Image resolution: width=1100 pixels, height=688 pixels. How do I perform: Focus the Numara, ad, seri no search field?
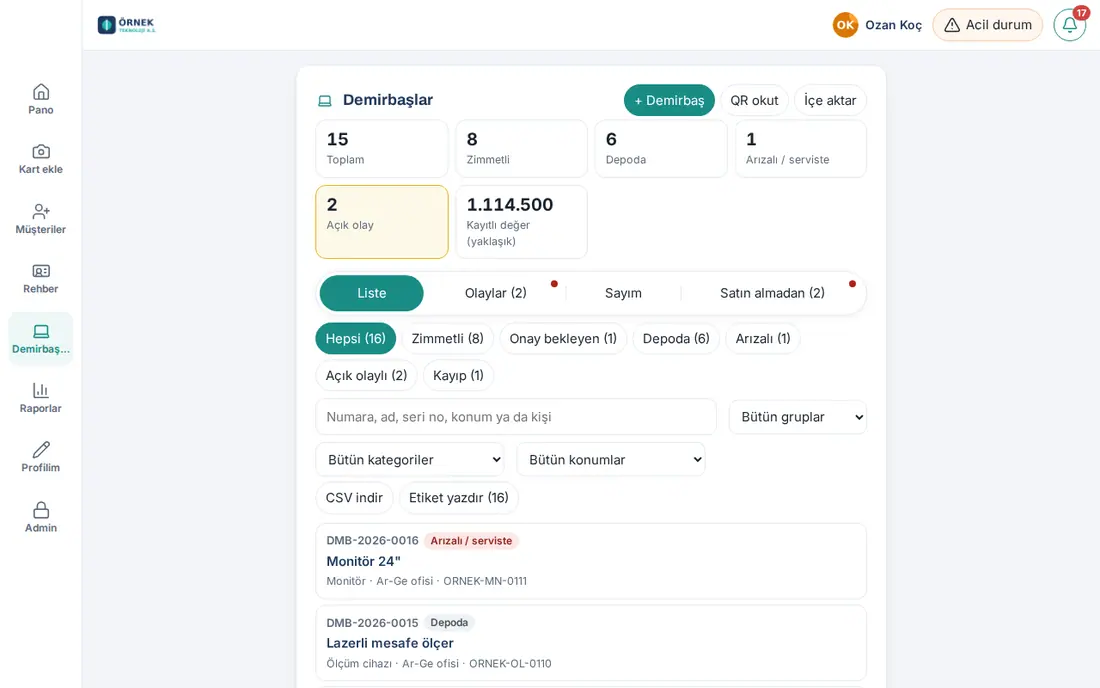pyautogui.click(x=516, y=417)
